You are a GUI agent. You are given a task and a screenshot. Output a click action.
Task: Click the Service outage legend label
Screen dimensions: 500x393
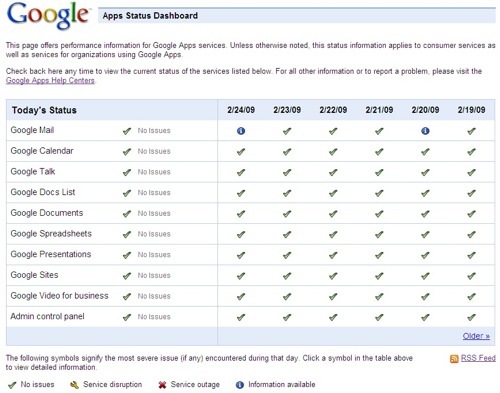point(195,385)
